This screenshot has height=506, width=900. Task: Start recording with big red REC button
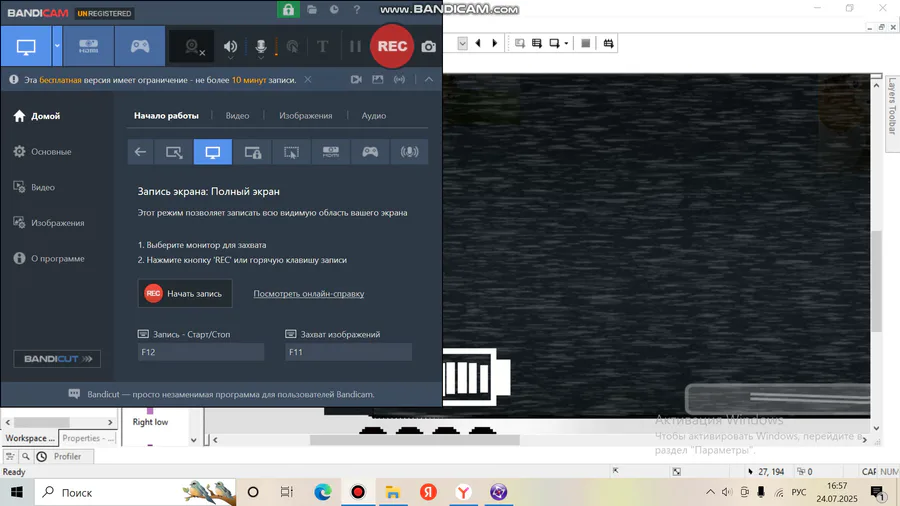(x=392, y=46)
